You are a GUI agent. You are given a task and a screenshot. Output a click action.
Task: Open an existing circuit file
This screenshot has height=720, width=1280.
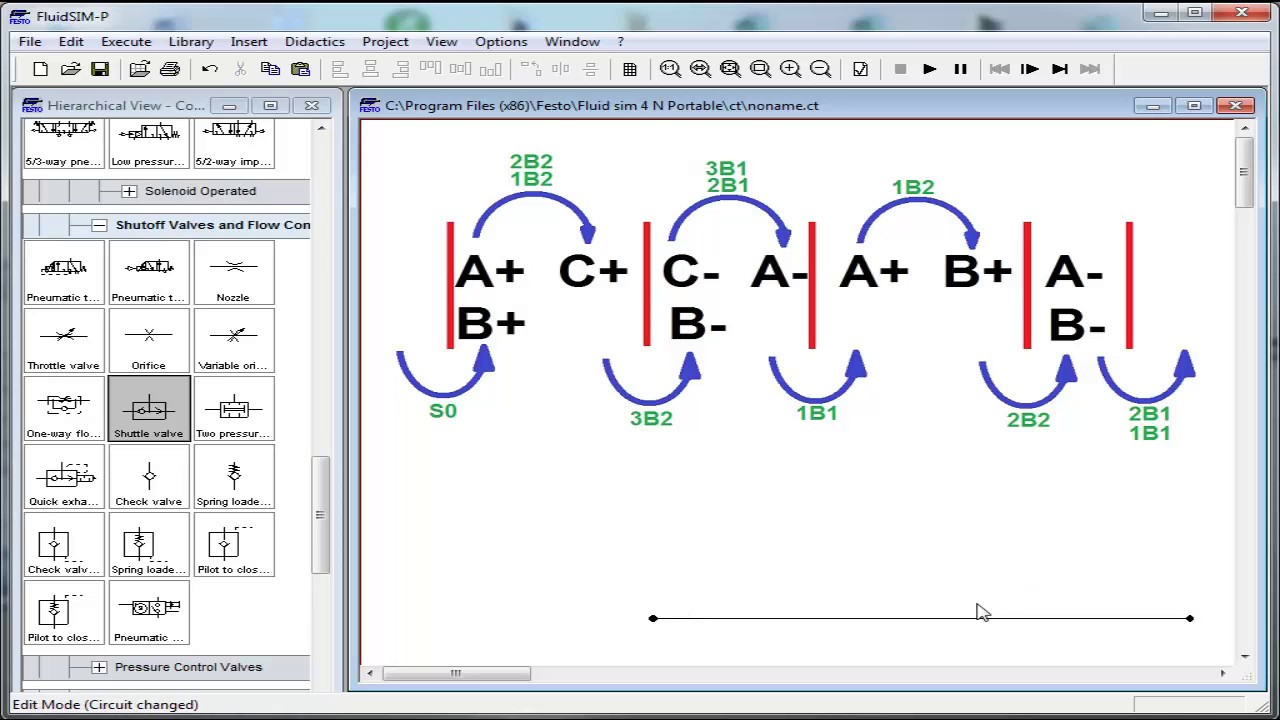pos(70,69)
